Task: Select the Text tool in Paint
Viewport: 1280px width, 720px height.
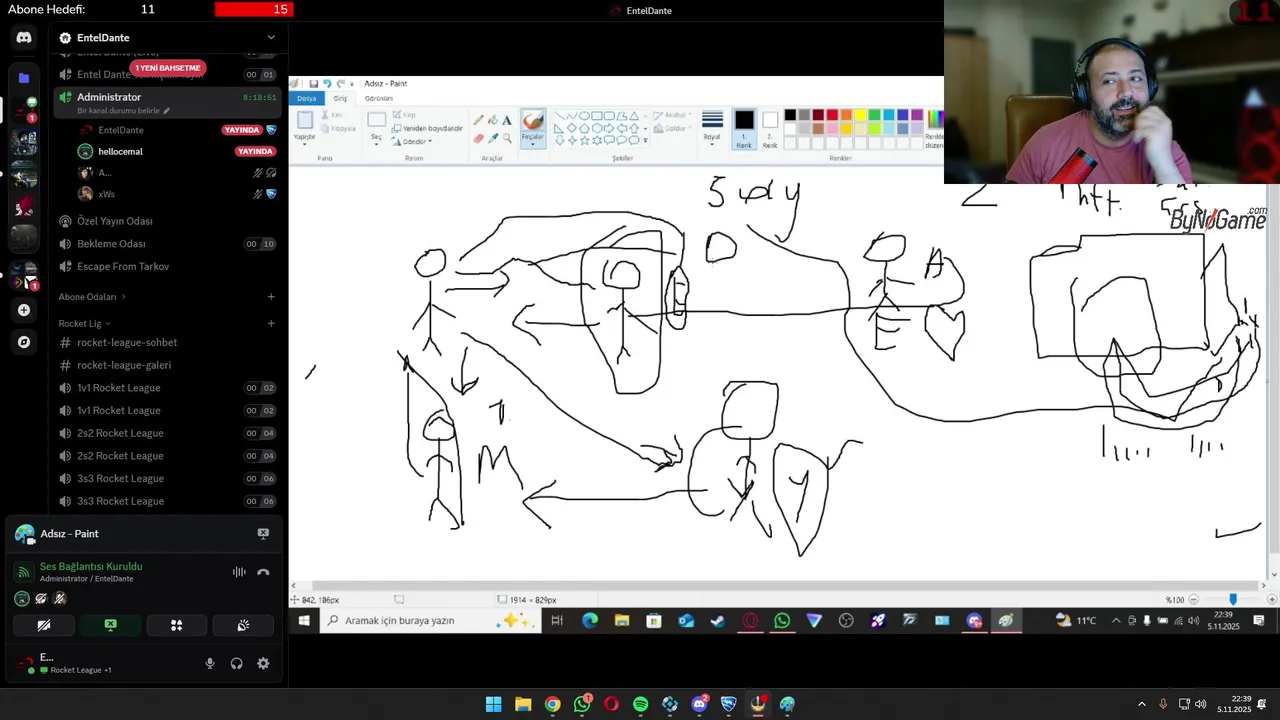Action: pyautogui.click(x=507, y=120)
